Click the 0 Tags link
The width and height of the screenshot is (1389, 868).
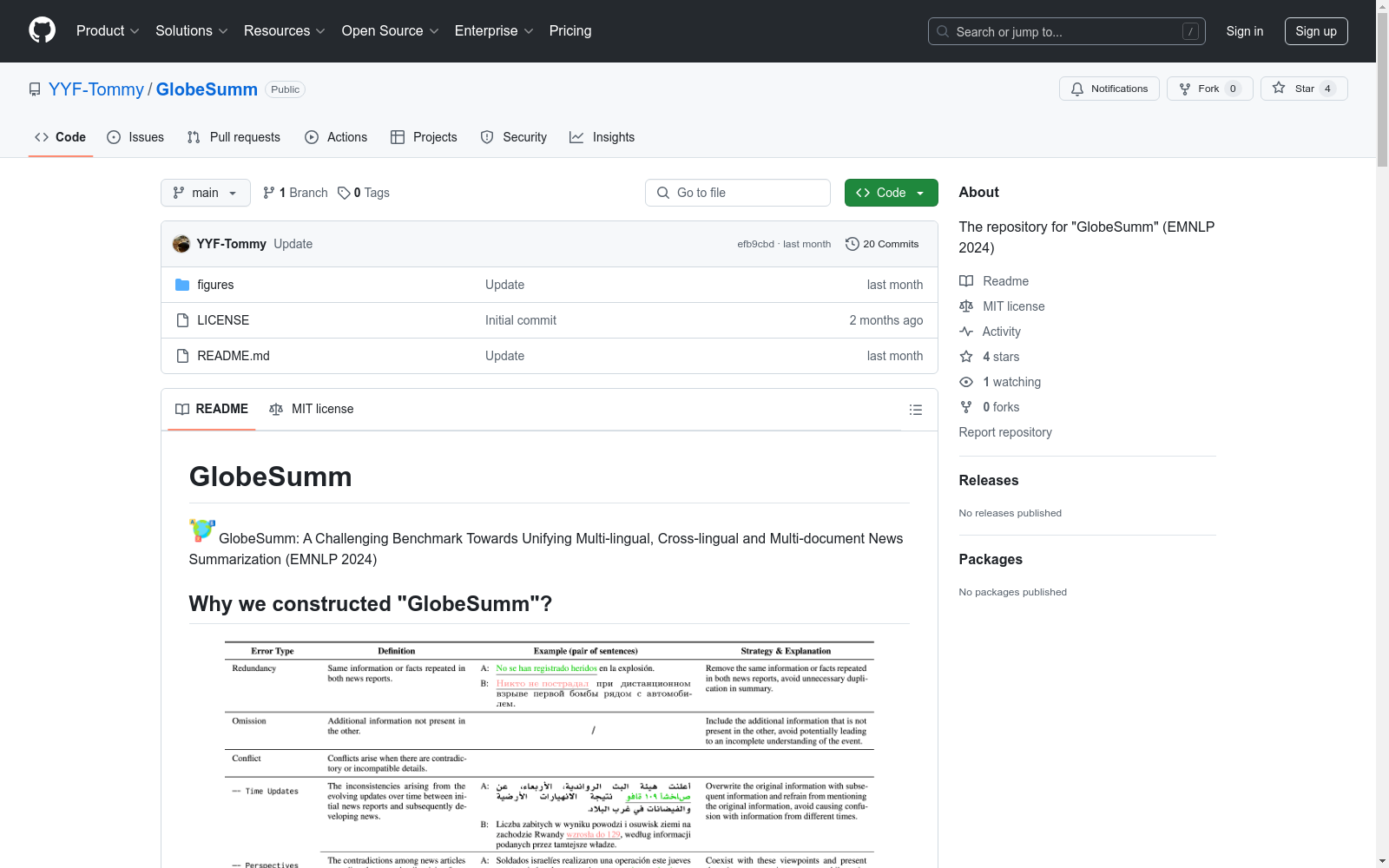(364, 193)
